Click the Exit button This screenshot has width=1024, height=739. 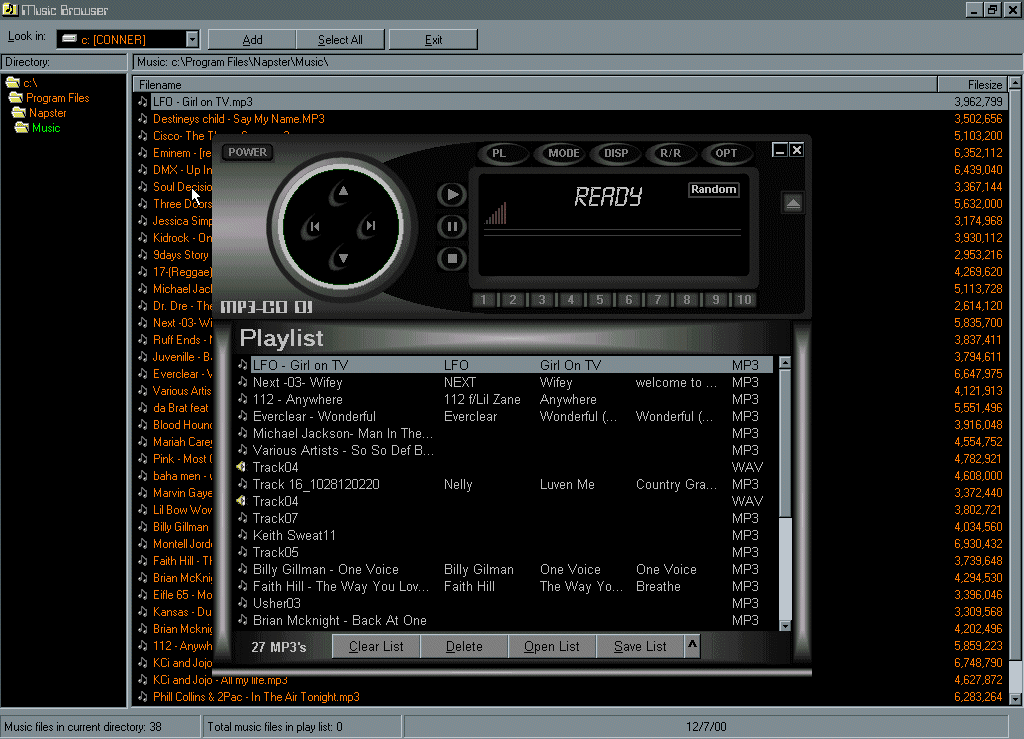[x=434, y=40]
